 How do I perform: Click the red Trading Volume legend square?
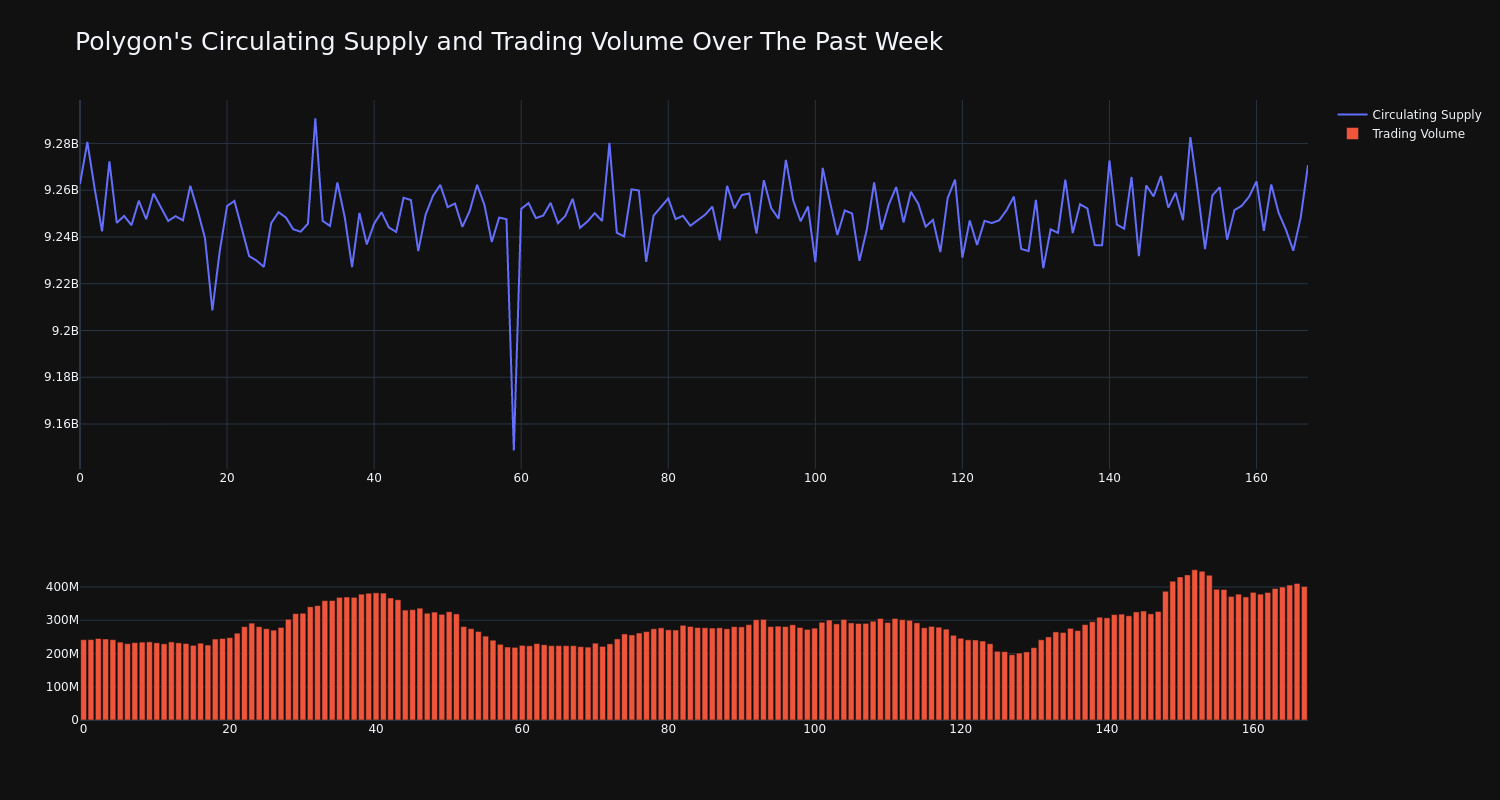pyautogui.click(x=1352, y=134)
